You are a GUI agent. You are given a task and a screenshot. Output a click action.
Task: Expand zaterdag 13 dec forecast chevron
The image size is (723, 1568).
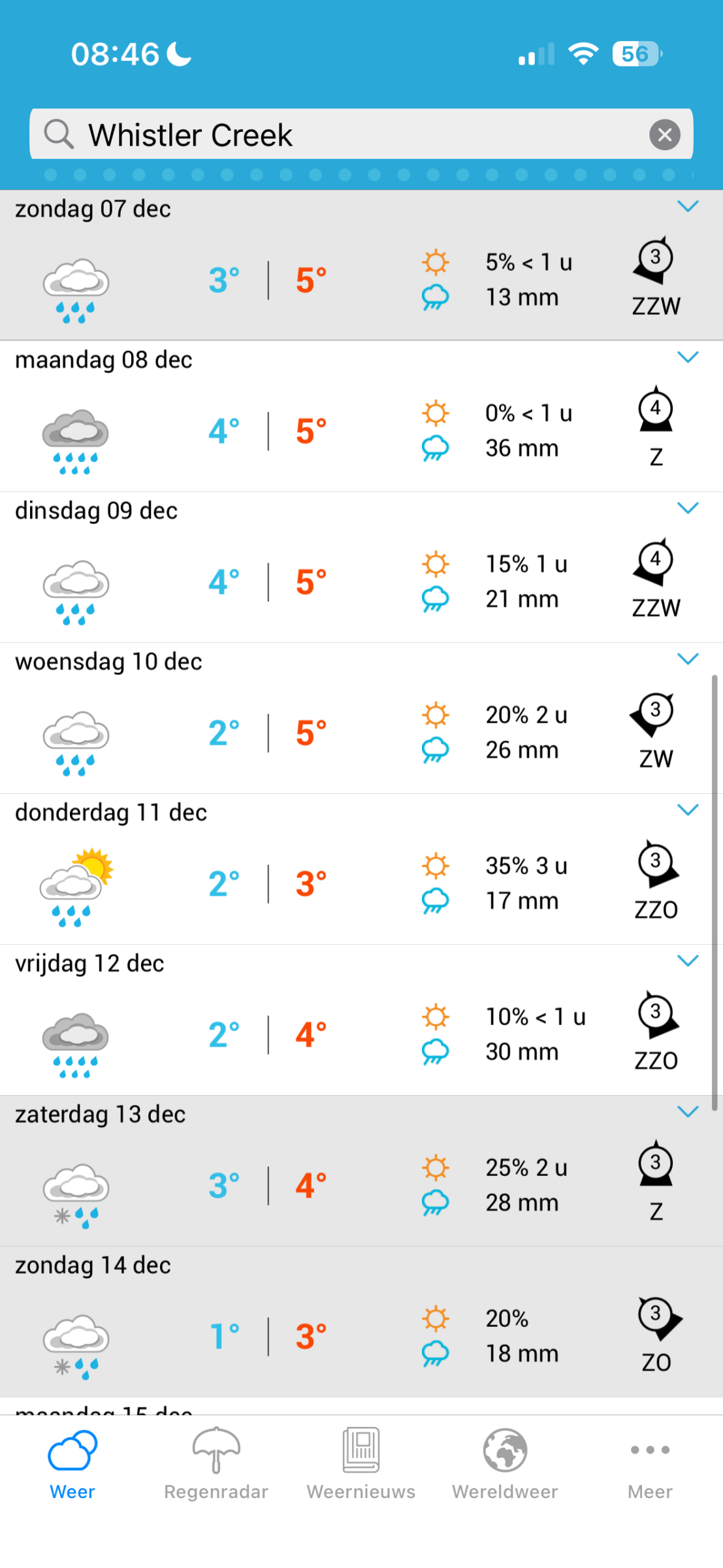point(688,1112)
